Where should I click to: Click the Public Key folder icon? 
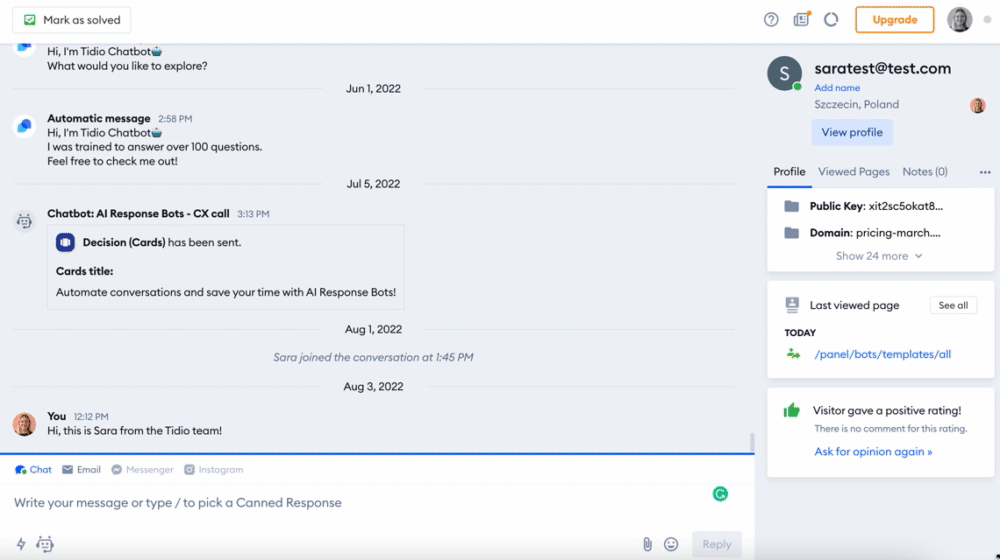pos(791,206)
